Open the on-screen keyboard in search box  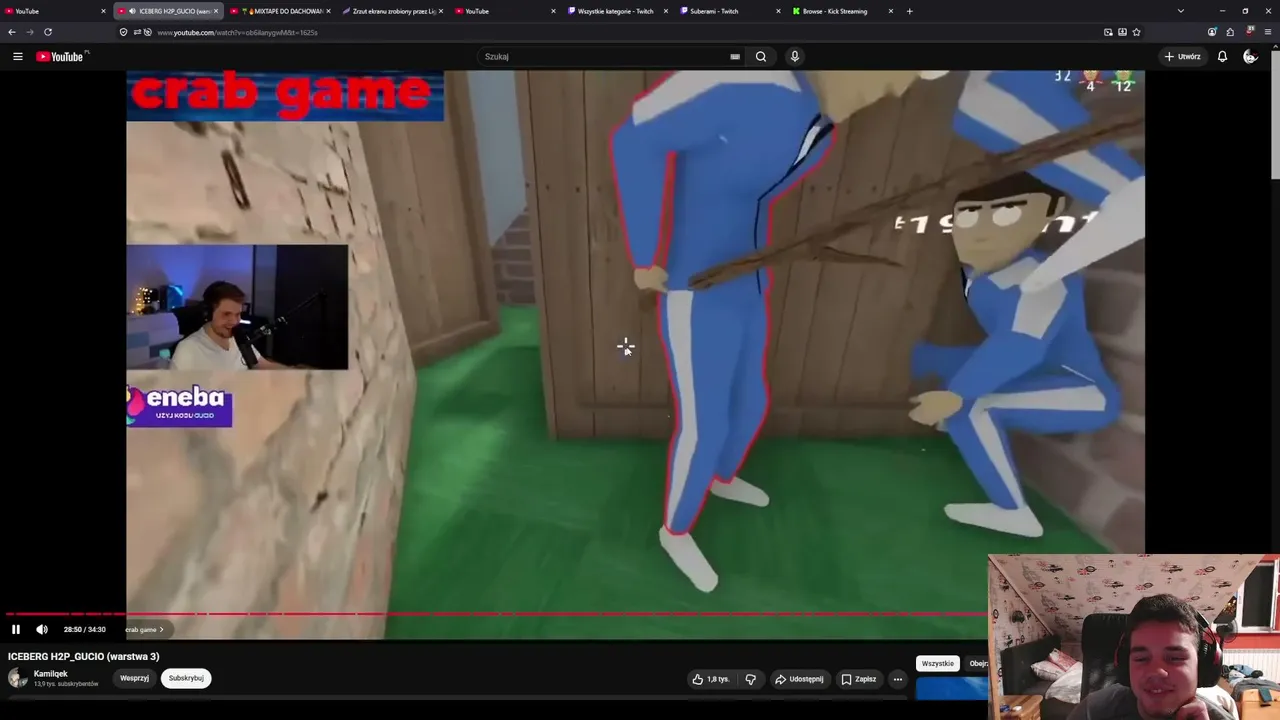[735, 57]
